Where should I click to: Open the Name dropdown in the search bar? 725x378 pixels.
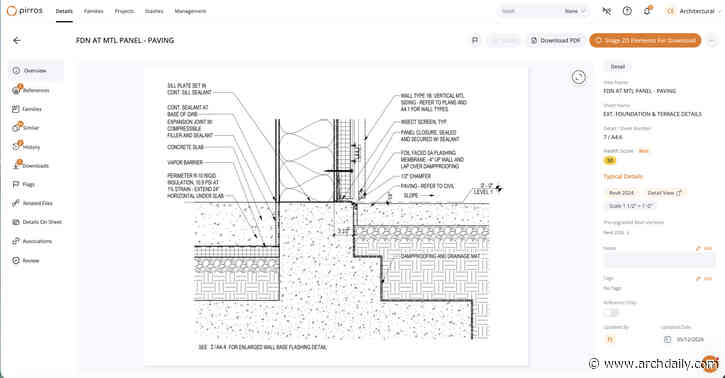pyautogui.click(x=575, y=11)
